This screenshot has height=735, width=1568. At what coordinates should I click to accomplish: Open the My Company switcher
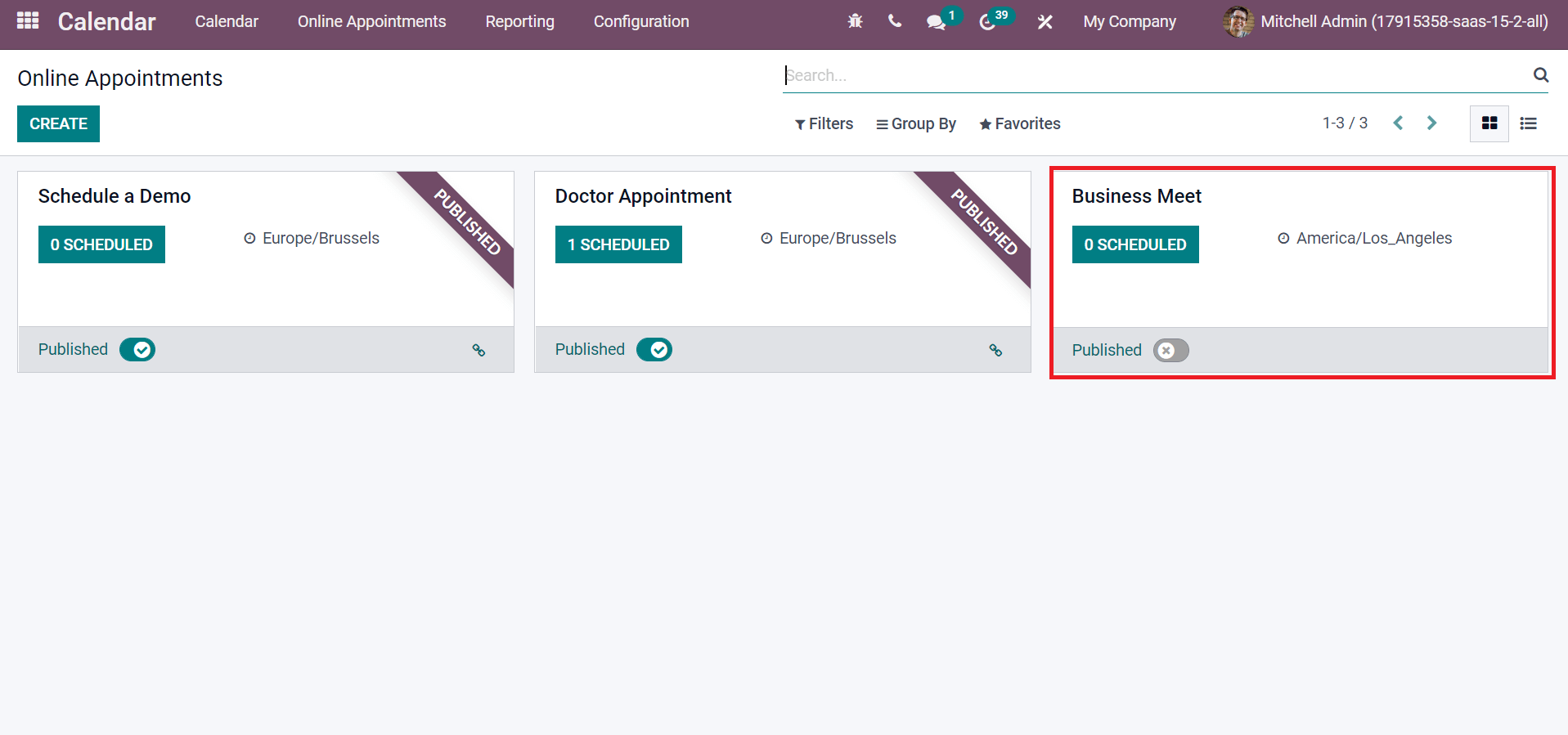[1130, 22]
